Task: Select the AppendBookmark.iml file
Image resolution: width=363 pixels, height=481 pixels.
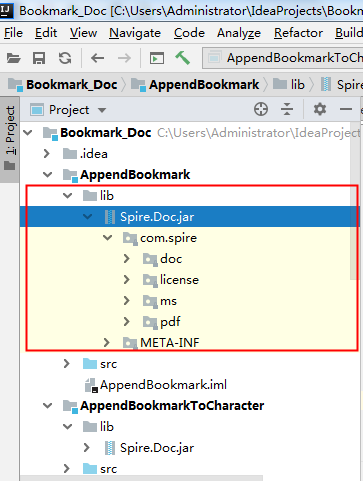Action: [x=163, y=385]
